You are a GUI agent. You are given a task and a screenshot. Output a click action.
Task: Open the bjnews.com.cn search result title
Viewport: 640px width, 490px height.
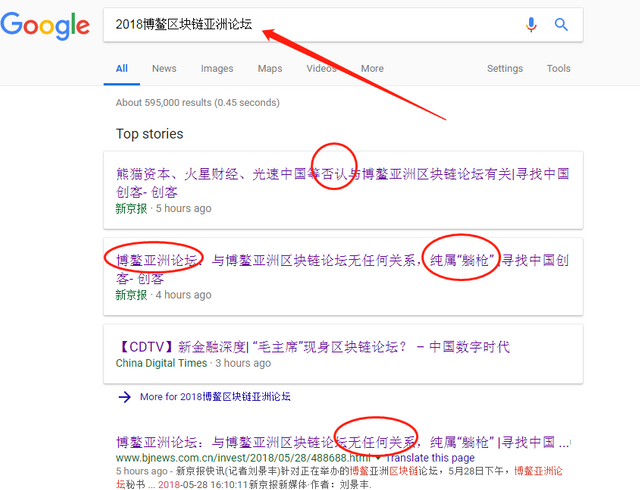[x=342, y=442]
